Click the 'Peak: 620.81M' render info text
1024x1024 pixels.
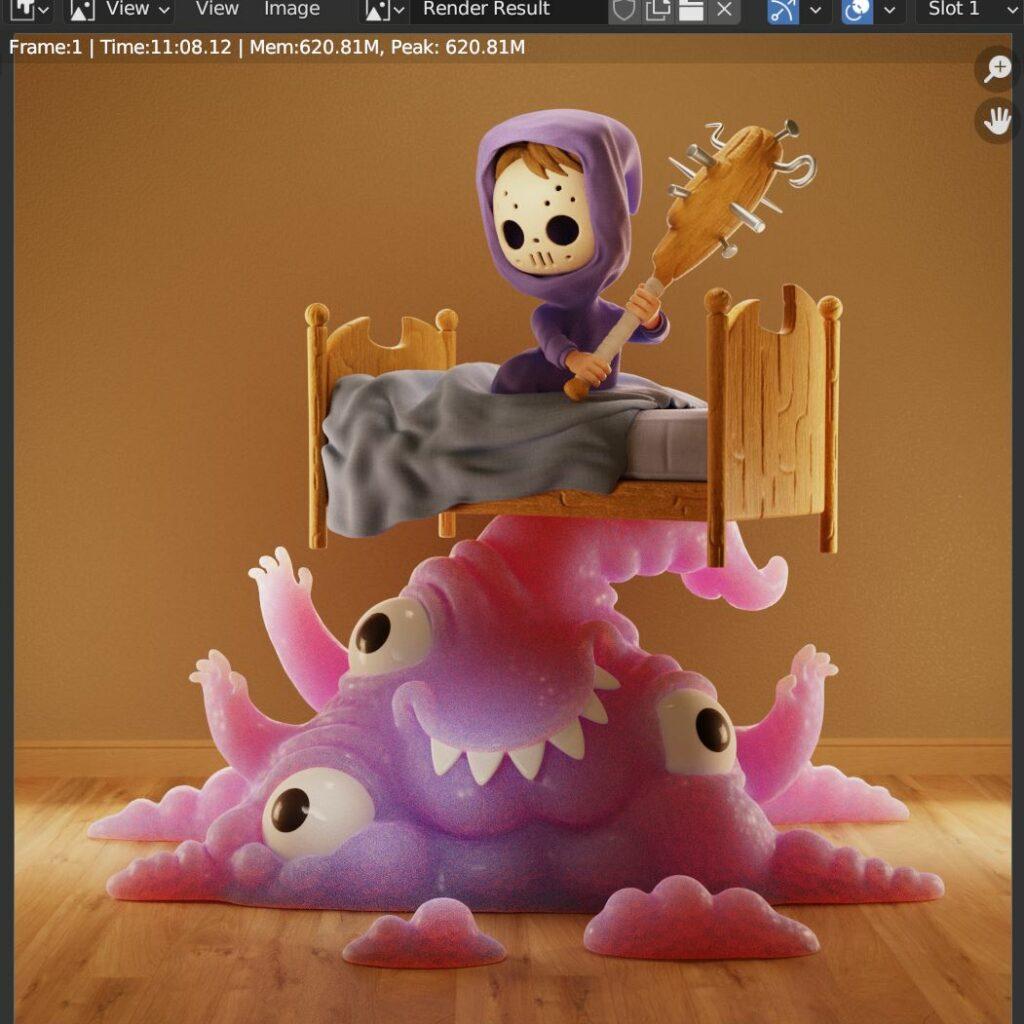[456, 47]
